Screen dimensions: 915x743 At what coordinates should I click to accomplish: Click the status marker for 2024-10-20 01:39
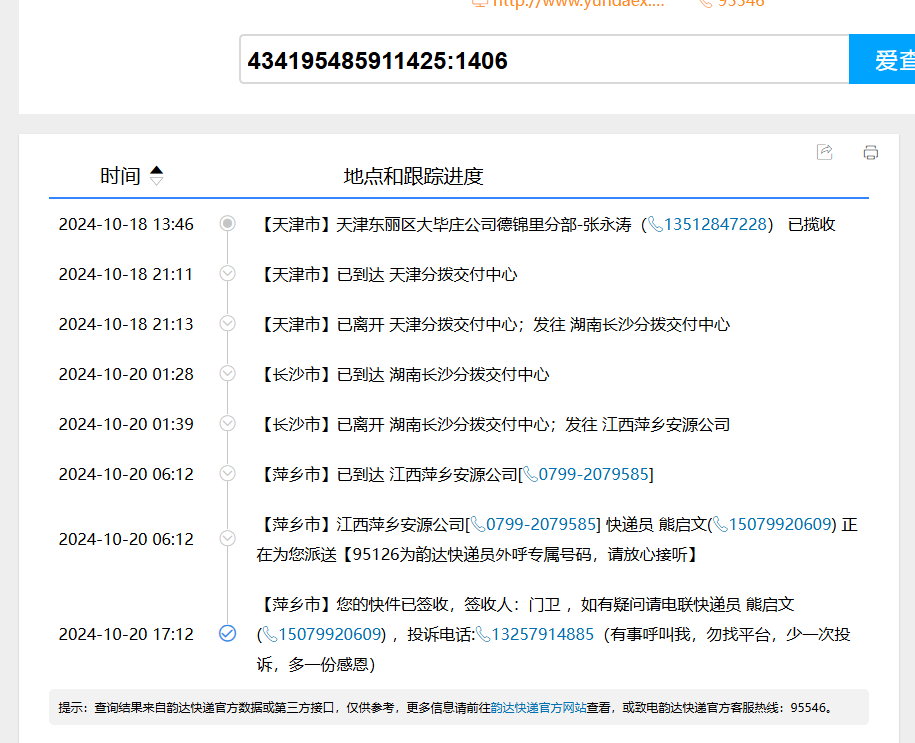228,423
